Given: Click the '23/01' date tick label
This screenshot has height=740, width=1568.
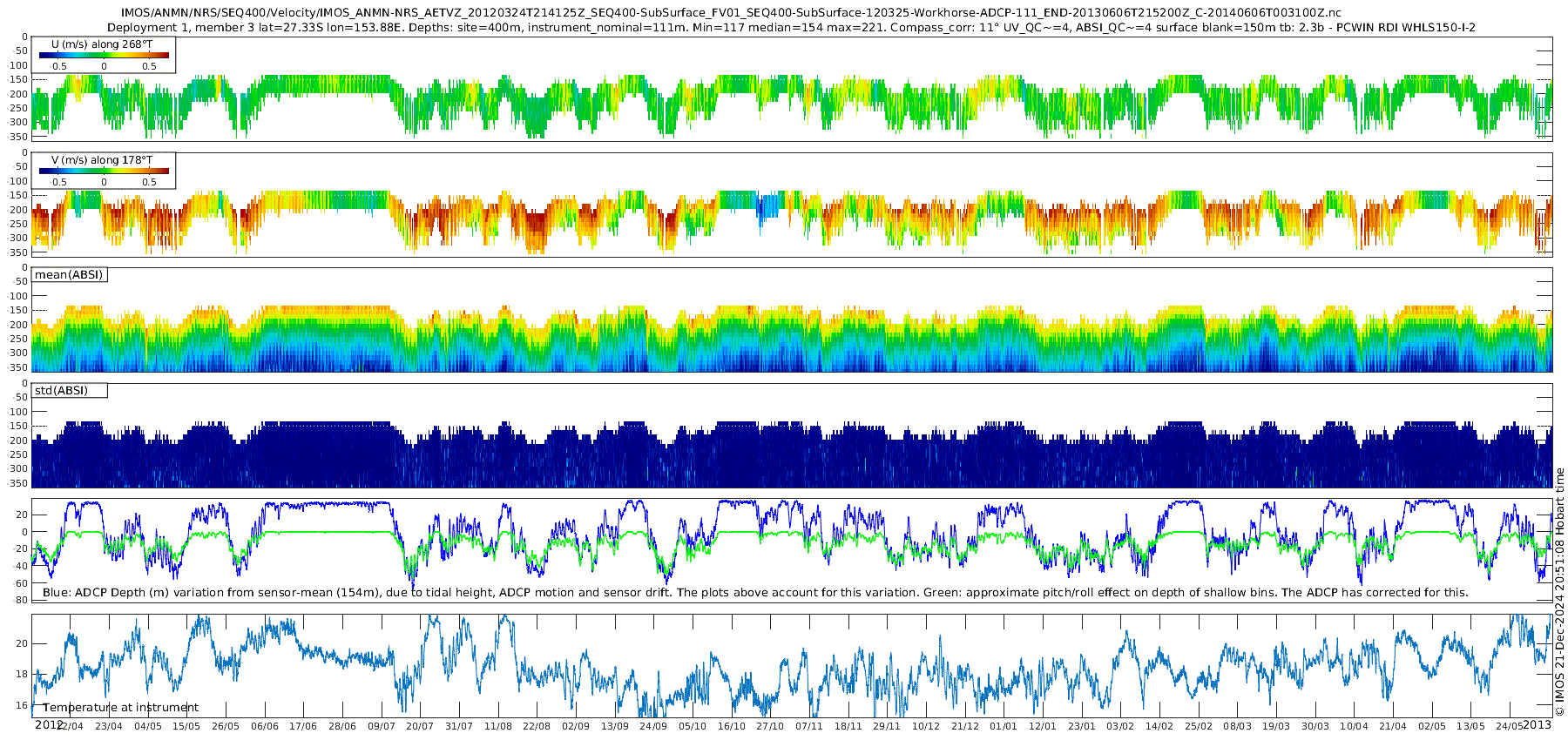Looking at the screenshot, I should tap(1082, 726).
